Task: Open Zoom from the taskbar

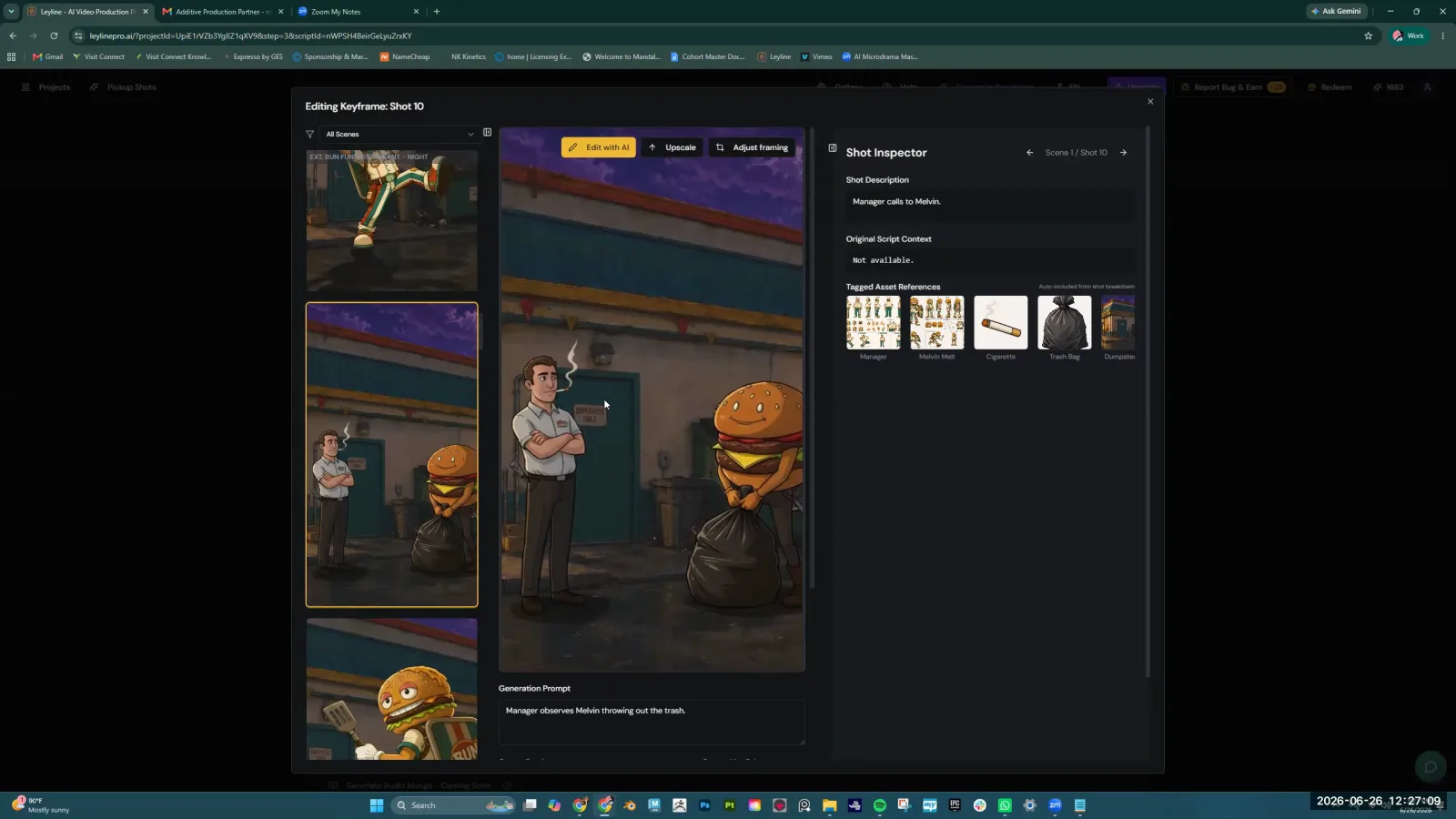Action: coord(1055,805)
